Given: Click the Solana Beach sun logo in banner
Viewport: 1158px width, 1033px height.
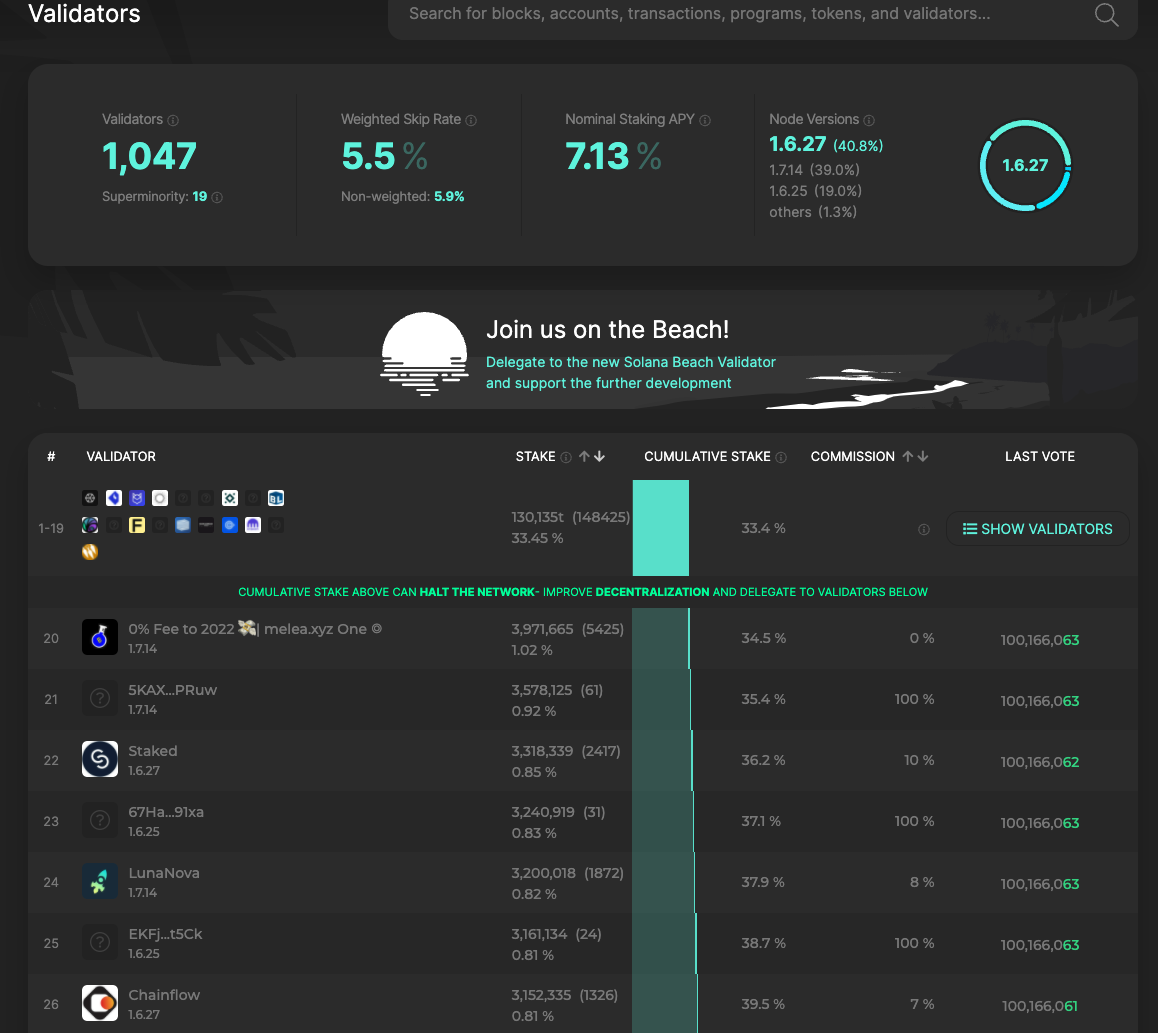Looking at the screenshot, I should tap(424, 354).
